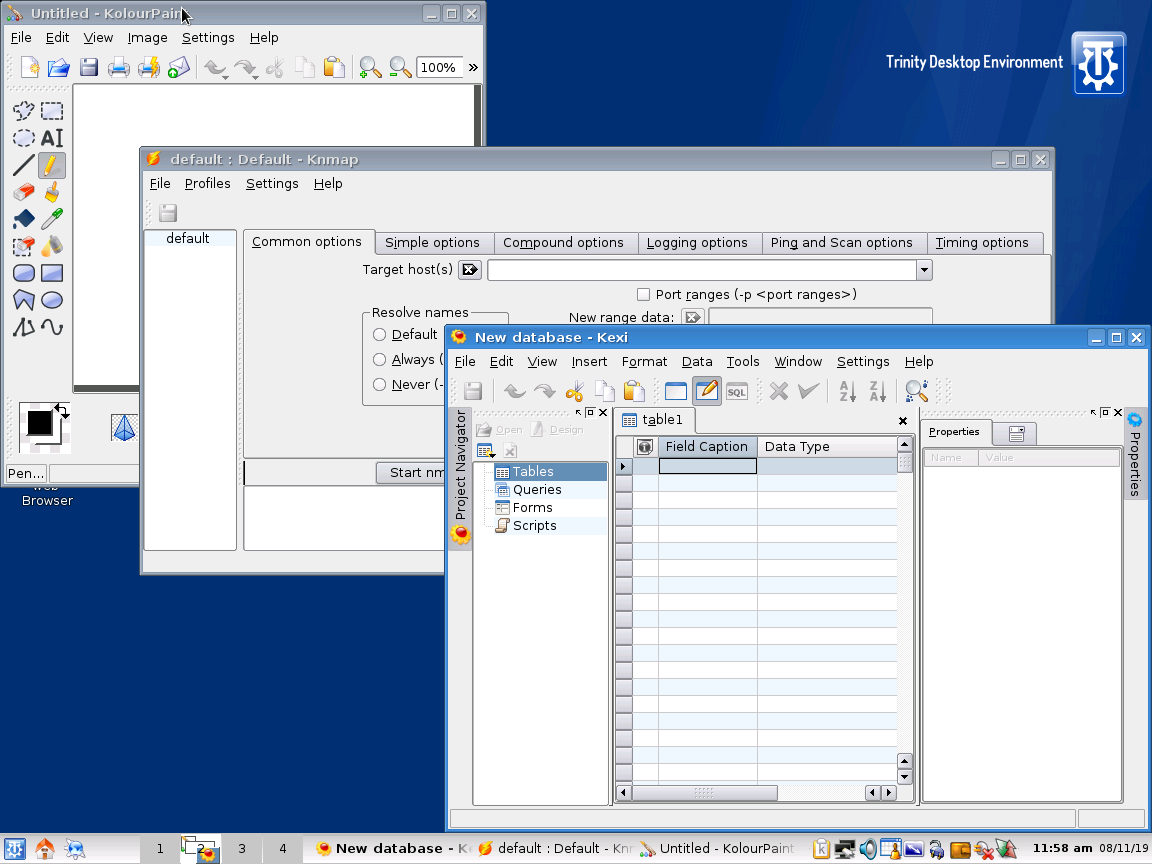Open the Target host(s) dropdown arrow
1152x864 pixels.
(924, 270)
